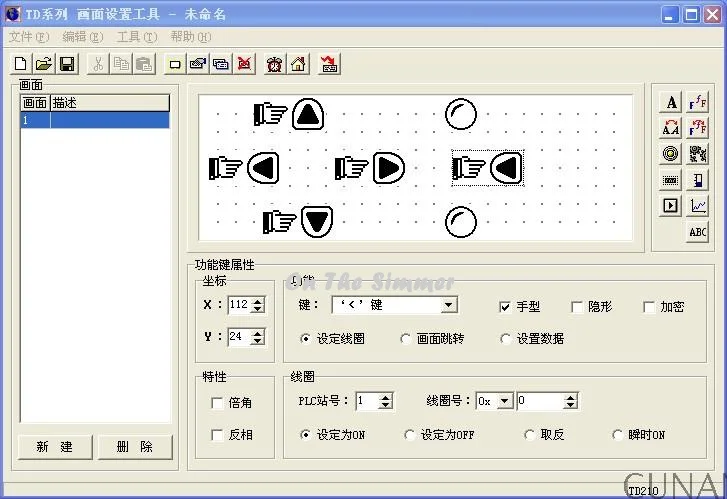The height and width of the screenshot is (499, 727).
Task: Increase the X coordinate stepper
Action: (258, 301)
